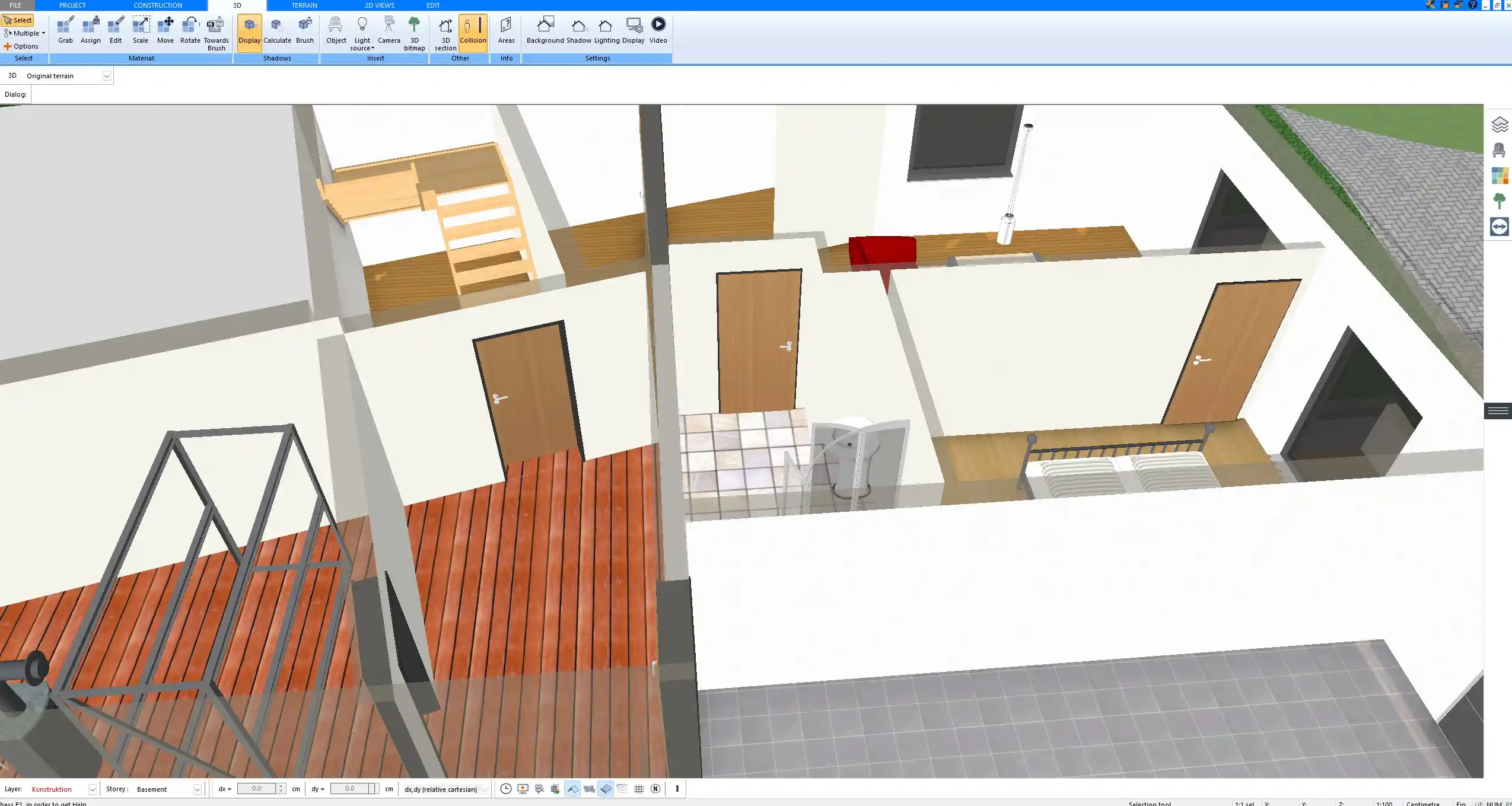
Task: Click the 1:100 scale in status bar
Action: [1384, 803]
